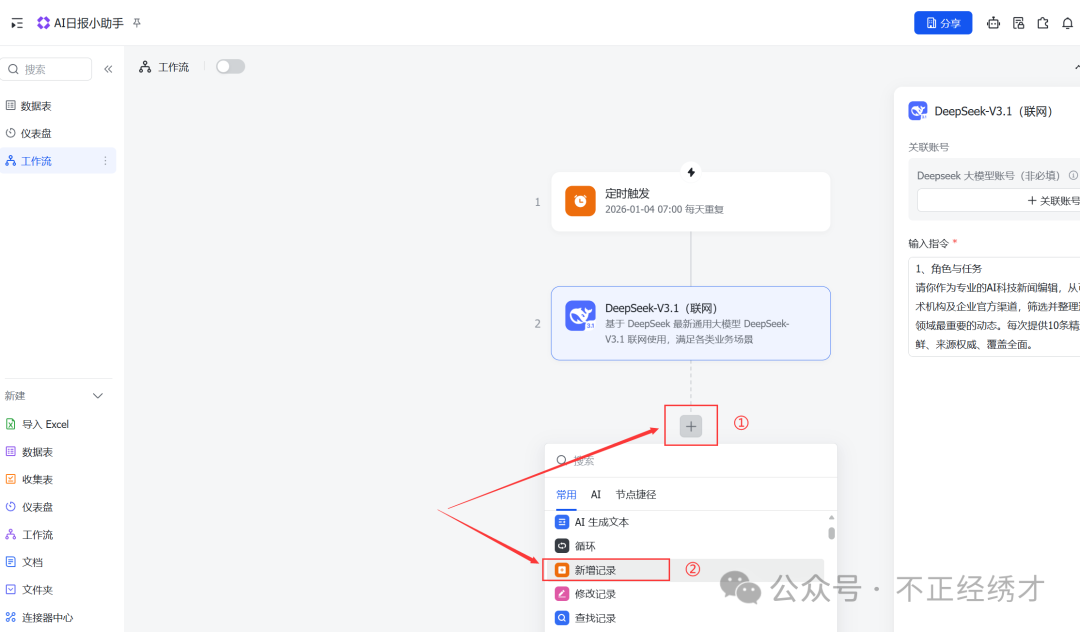Image resolution: width=1080 pixels, height=632 pixels.
Task: Open notifications bell icon
Action: point(1068,23)
